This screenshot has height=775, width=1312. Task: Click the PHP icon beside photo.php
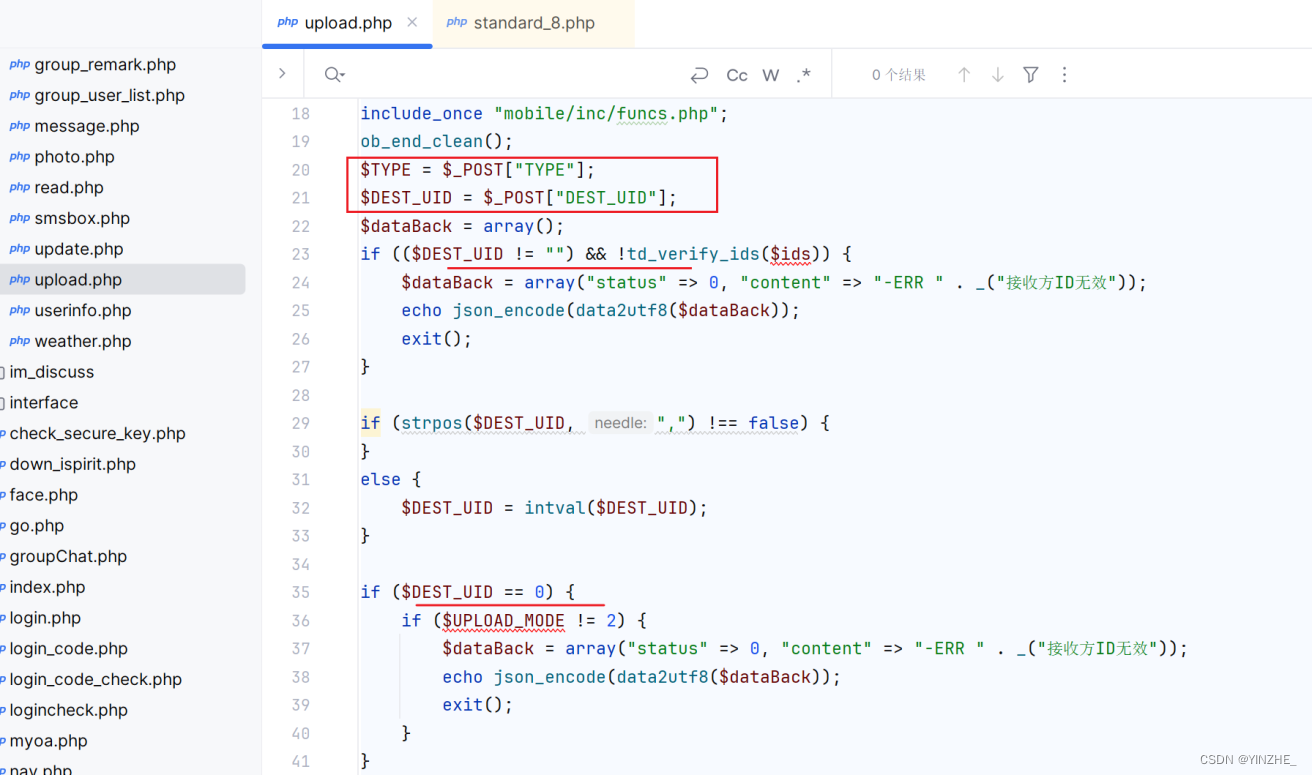pos(20,157)
